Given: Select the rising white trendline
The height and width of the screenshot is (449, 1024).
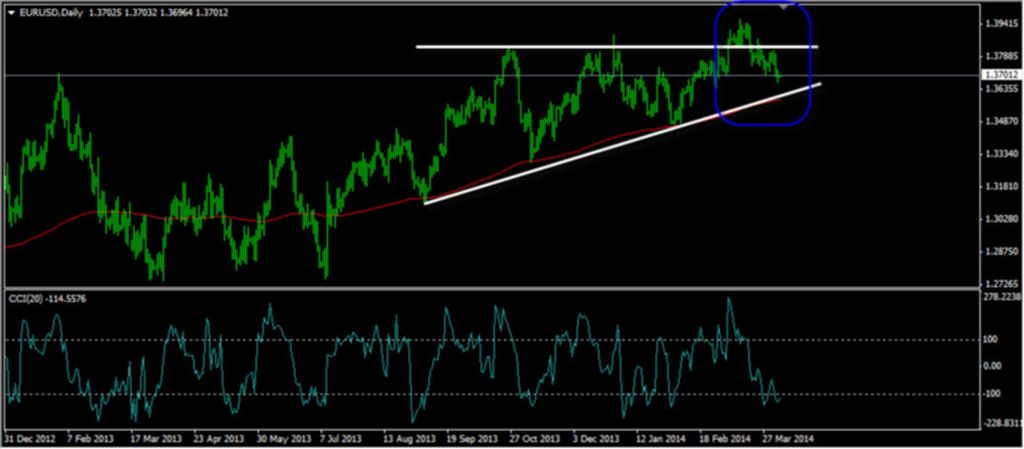Looking at the screenshot, I should [x=622, y=144].
